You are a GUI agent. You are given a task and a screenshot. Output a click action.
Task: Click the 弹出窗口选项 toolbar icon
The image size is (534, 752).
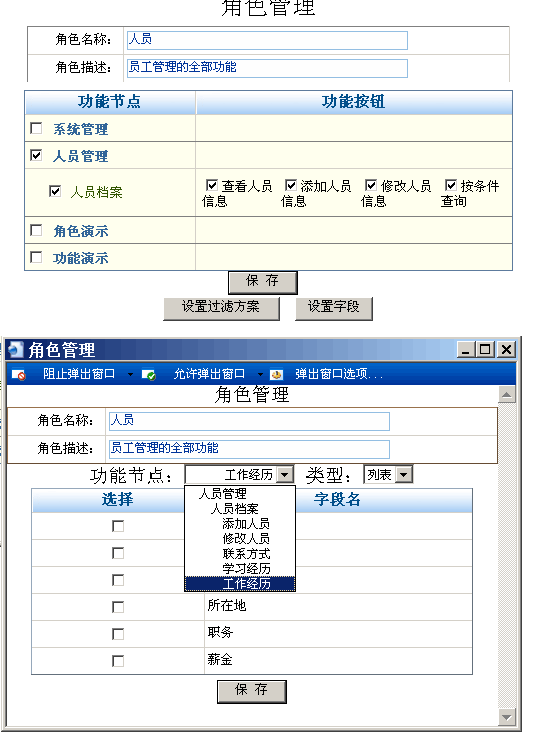pyautogui.click(x=277, y=375)
